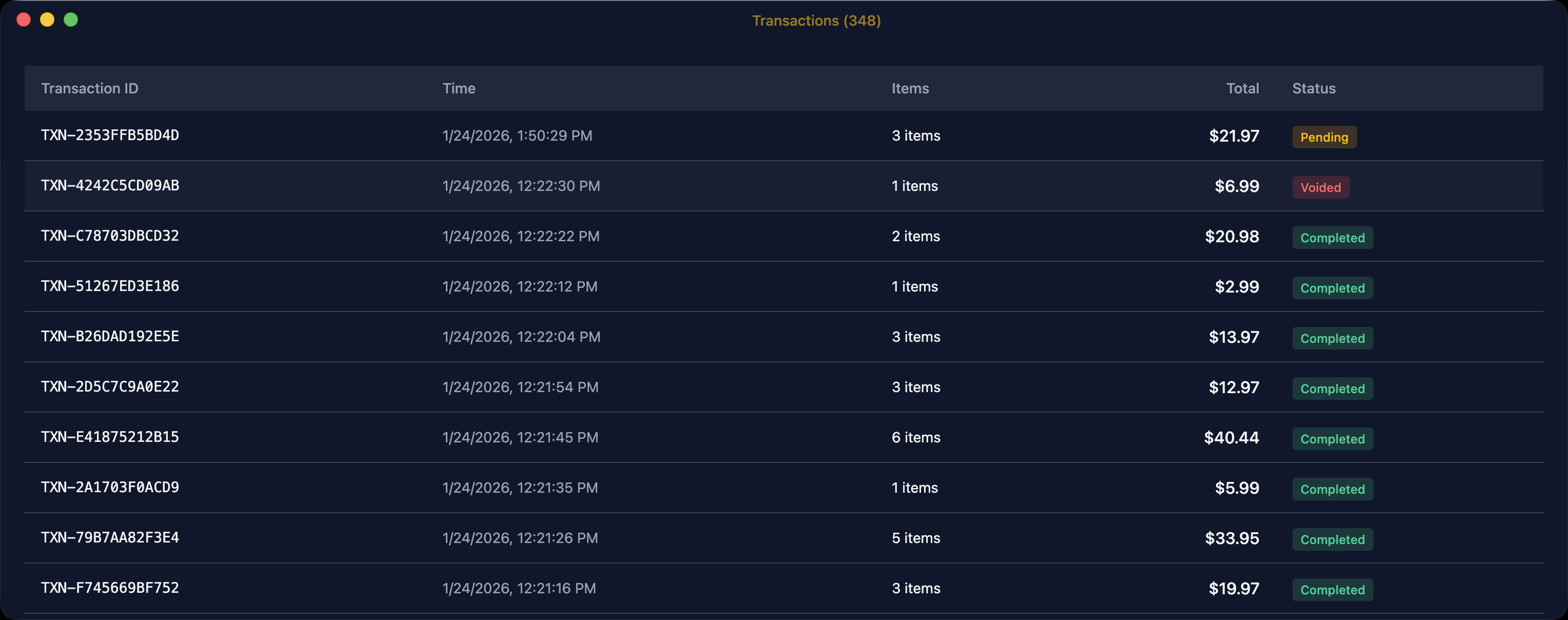Open transaction TXN-E41875212B15
Image resolution: width=1568 pixels, height=620 pixels.
(110, 437)
